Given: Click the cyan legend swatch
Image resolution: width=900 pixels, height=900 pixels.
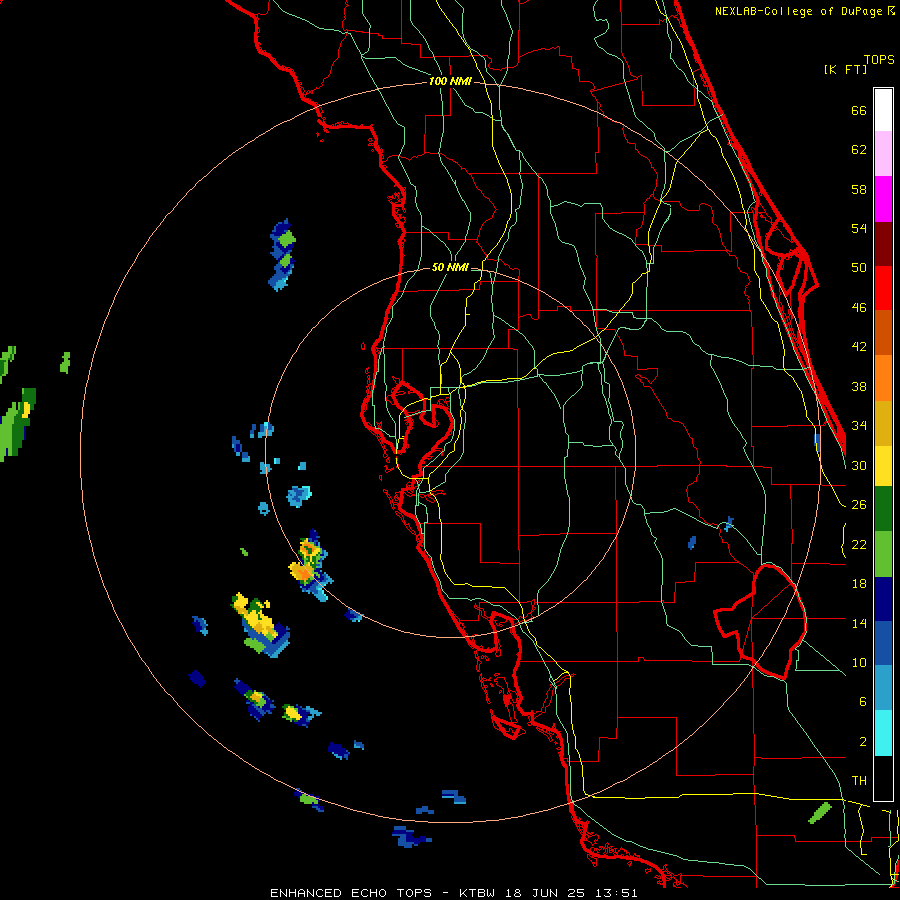Looking at the screenshot, I should (883, 733).
